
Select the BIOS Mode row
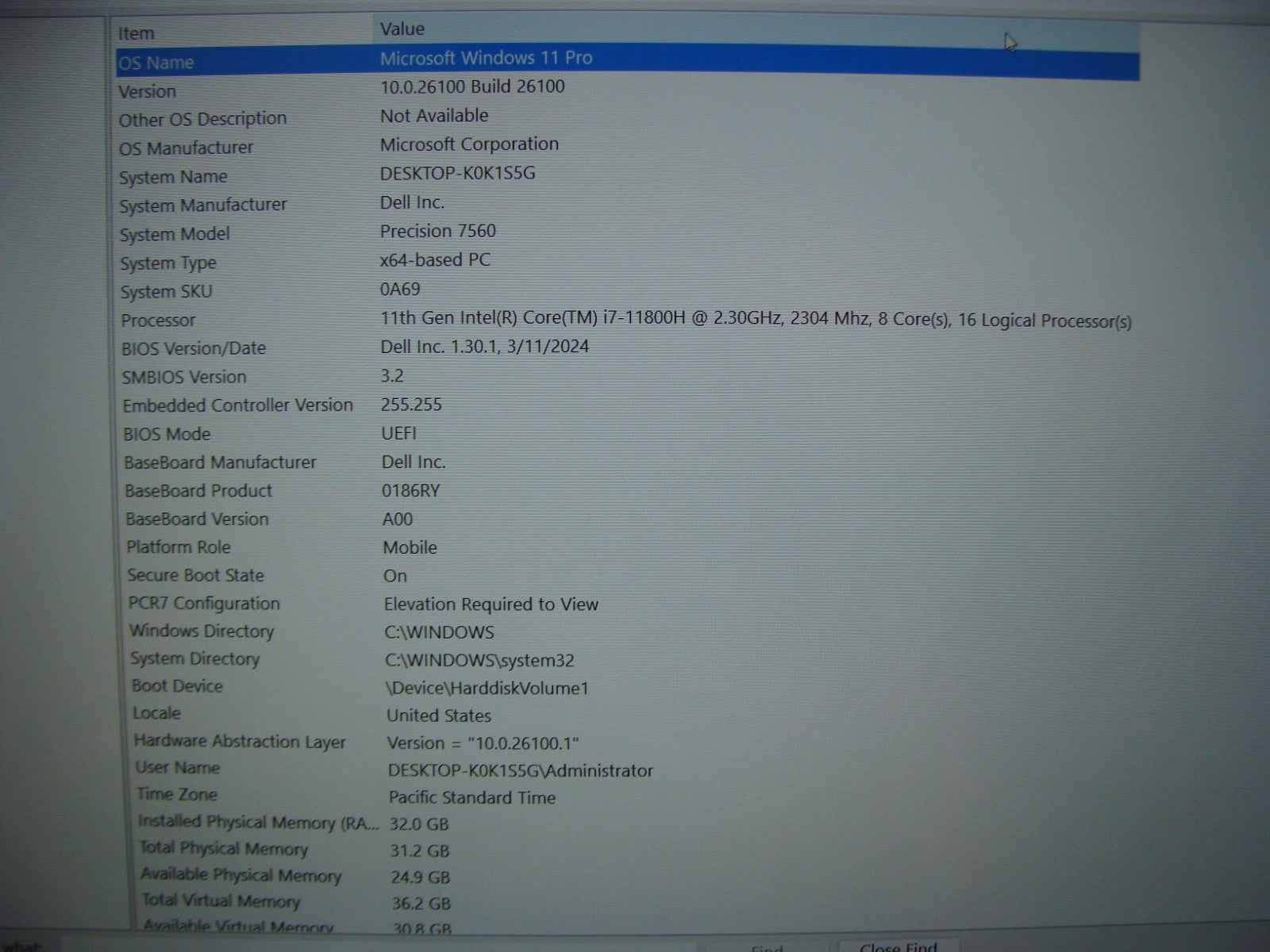167,435
